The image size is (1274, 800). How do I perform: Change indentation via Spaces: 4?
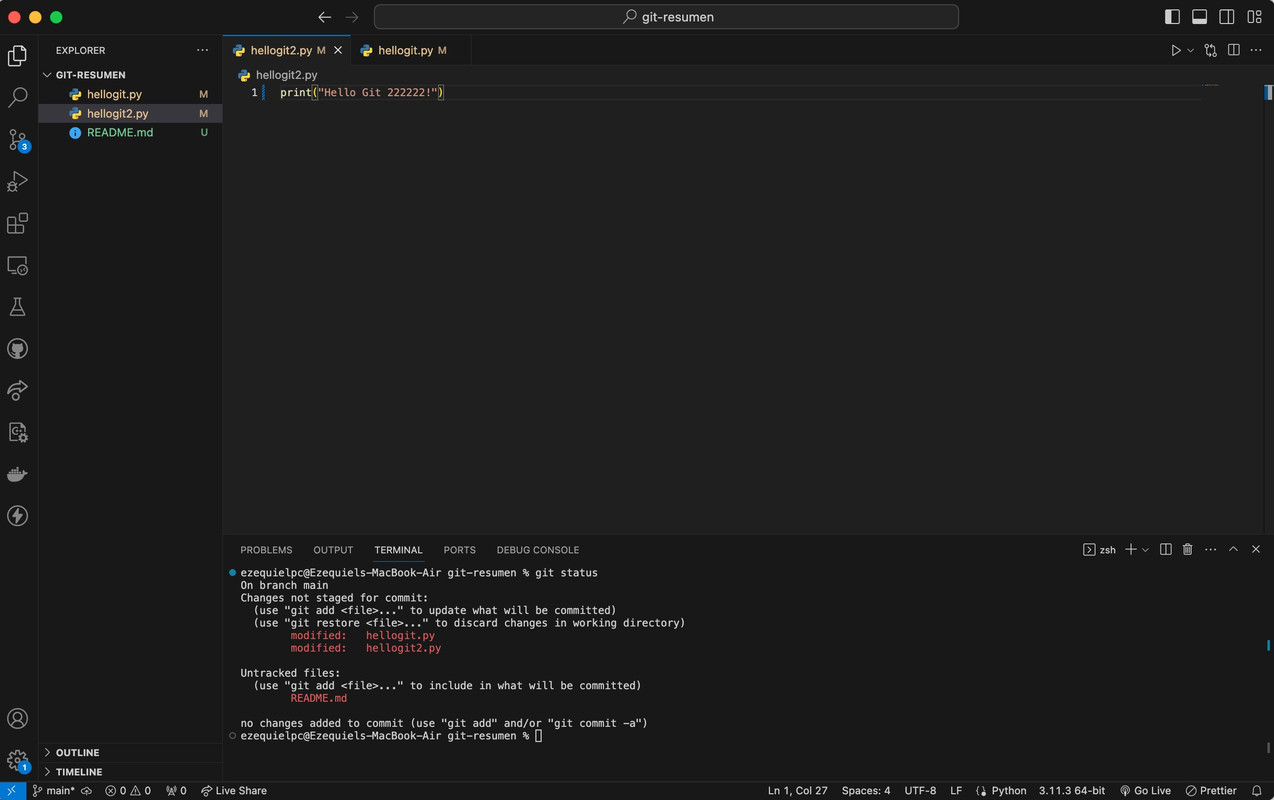(x=866, y=791)
